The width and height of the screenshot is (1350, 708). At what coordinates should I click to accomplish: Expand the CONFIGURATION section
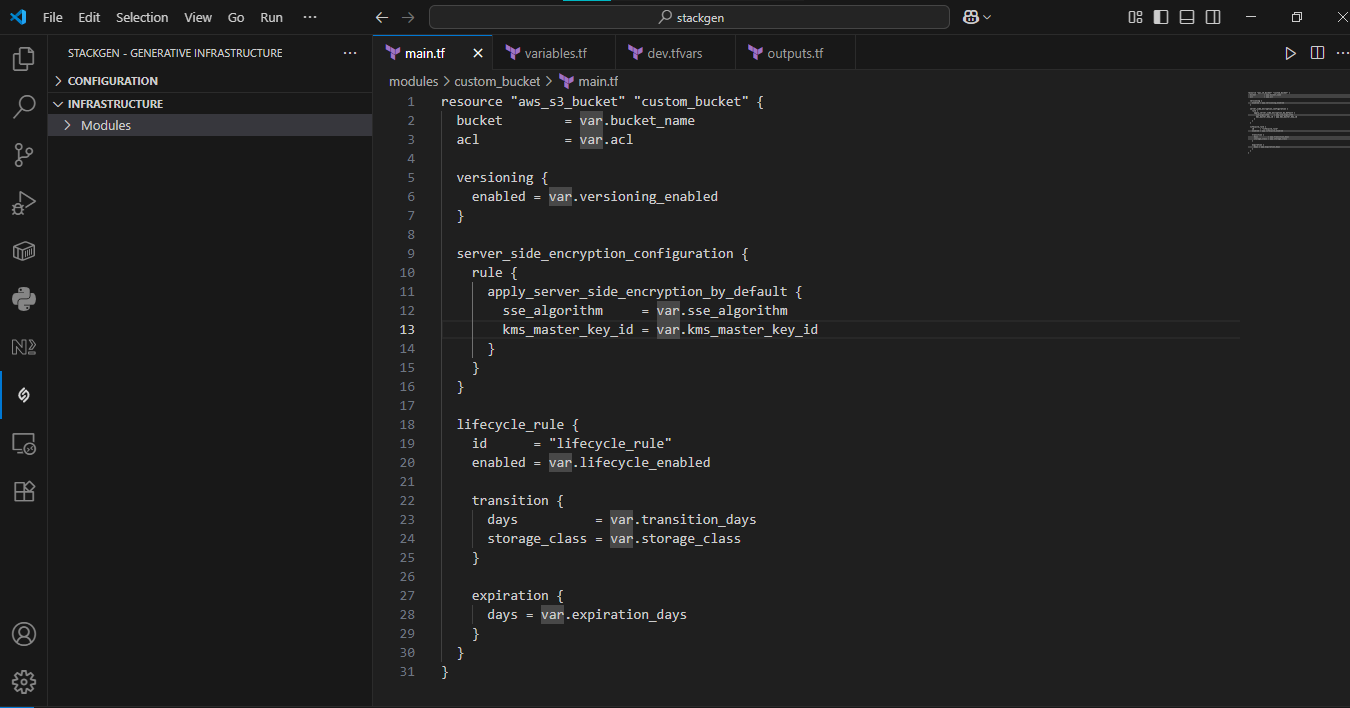(112, 81)
